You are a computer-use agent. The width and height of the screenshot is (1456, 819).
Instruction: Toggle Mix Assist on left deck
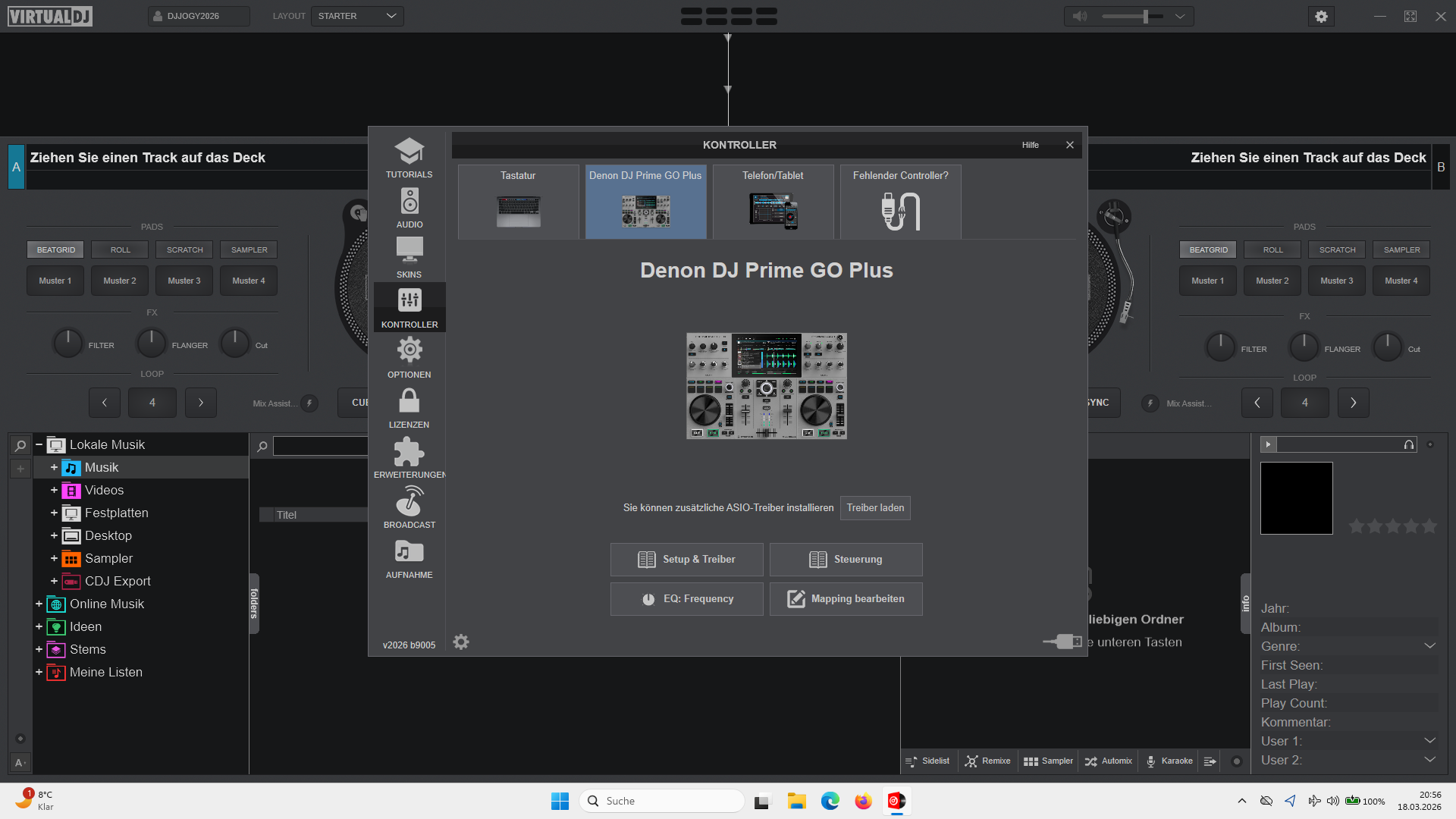tap(309, 403)
